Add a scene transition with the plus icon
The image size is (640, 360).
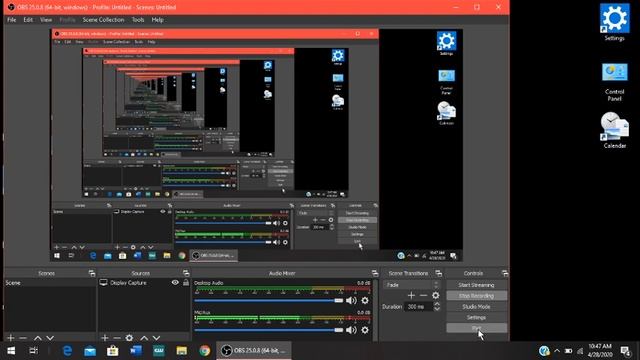(411, 295)
